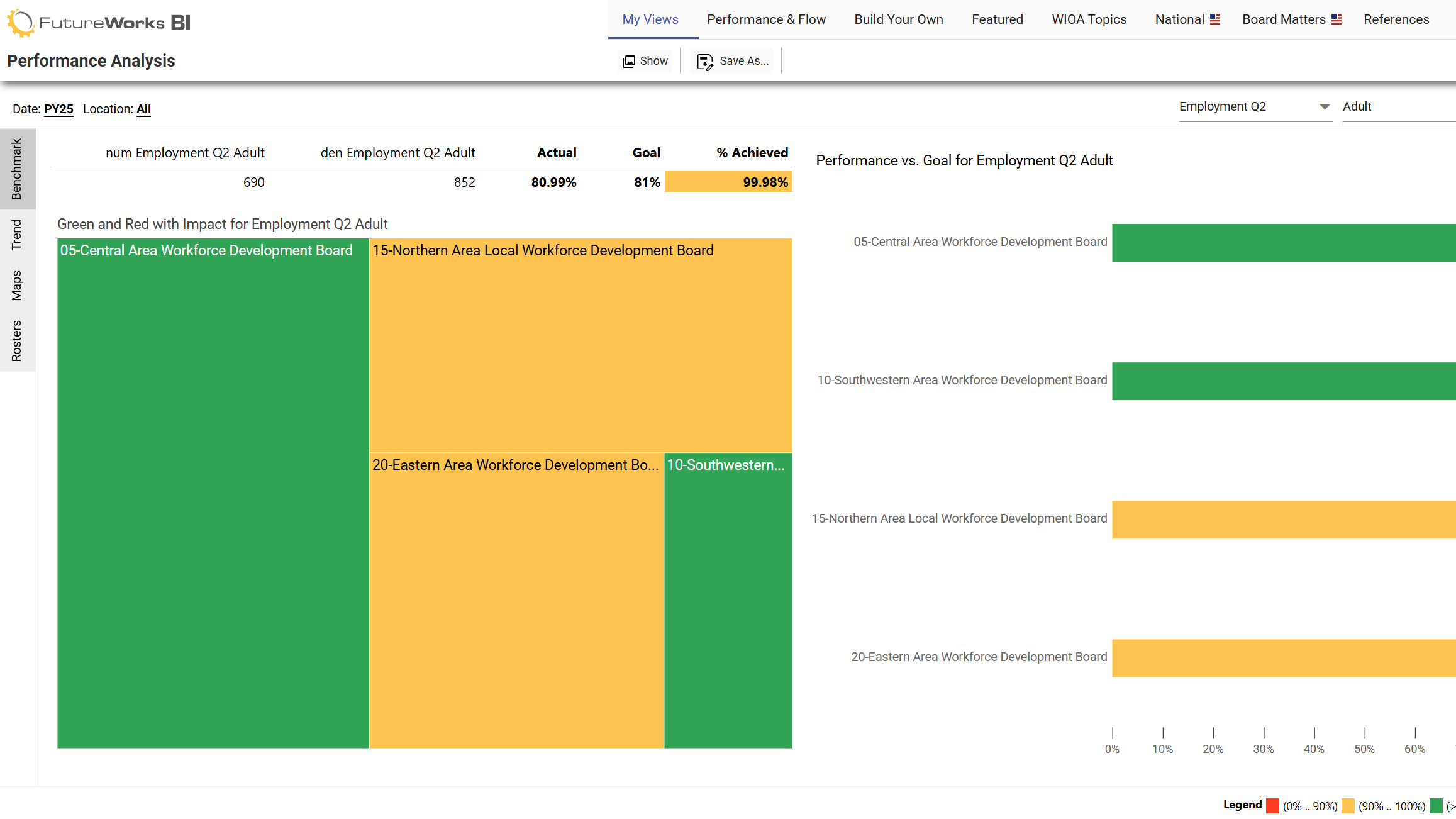Click the yellow legend swatch for 90-100%
Viewport: 1456px width, 819px height.
click(1348, 806)
